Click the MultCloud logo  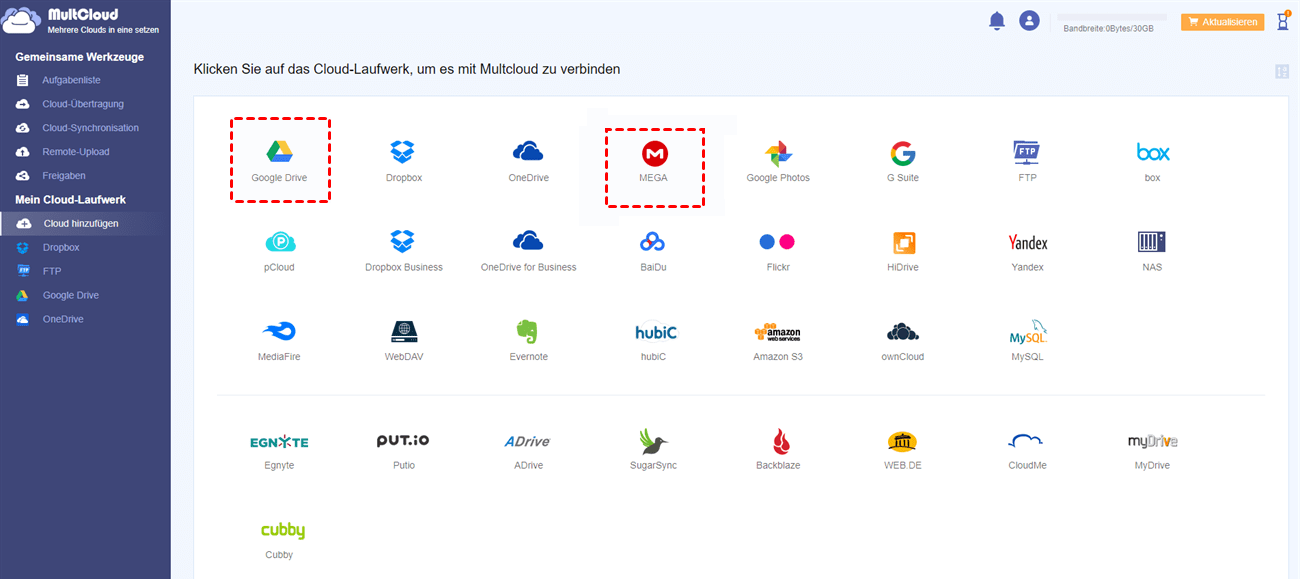point(82,21)
